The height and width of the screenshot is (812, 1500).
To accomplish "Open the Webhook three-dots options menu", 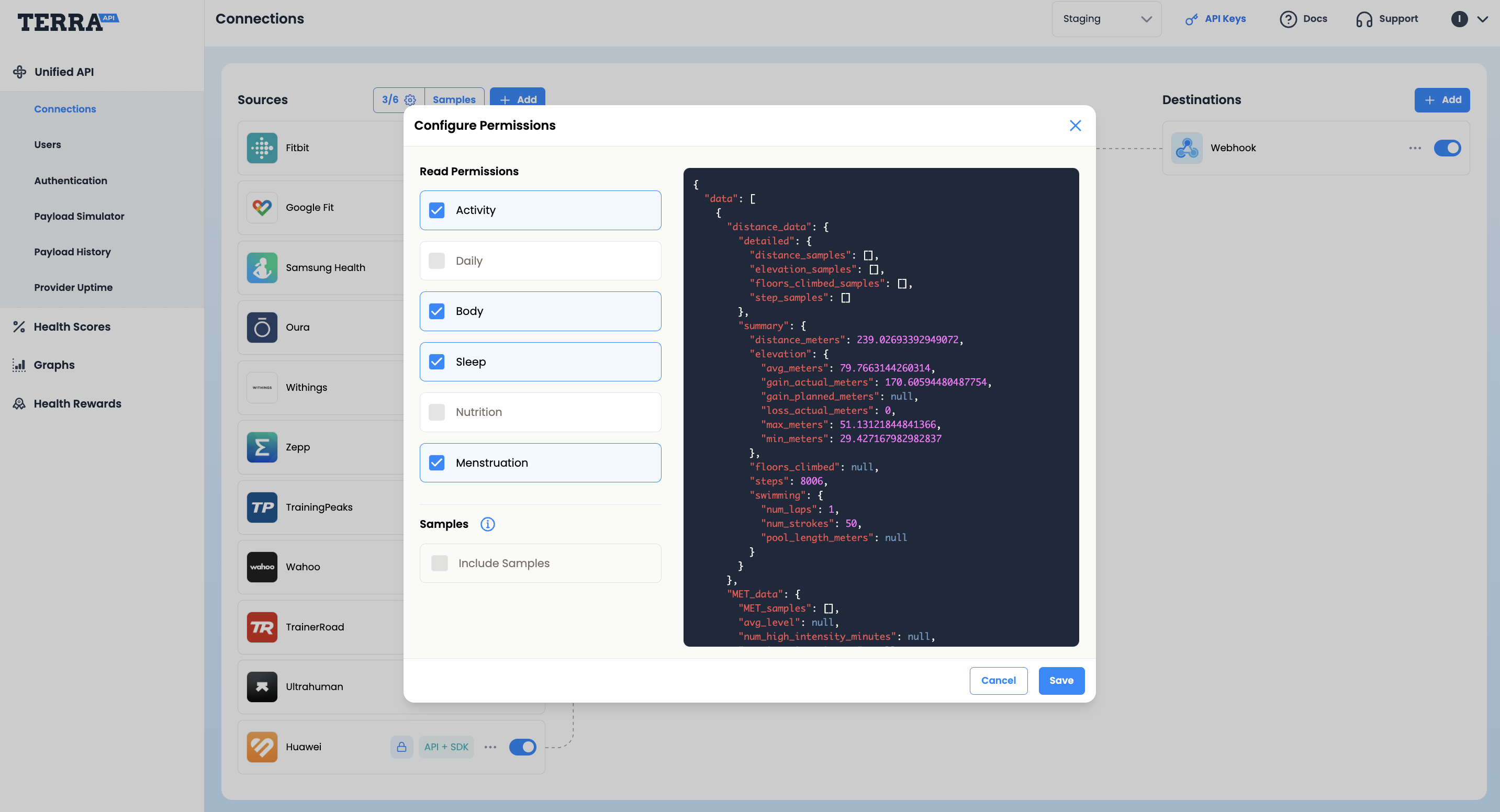I will [x=1415, y=148].
